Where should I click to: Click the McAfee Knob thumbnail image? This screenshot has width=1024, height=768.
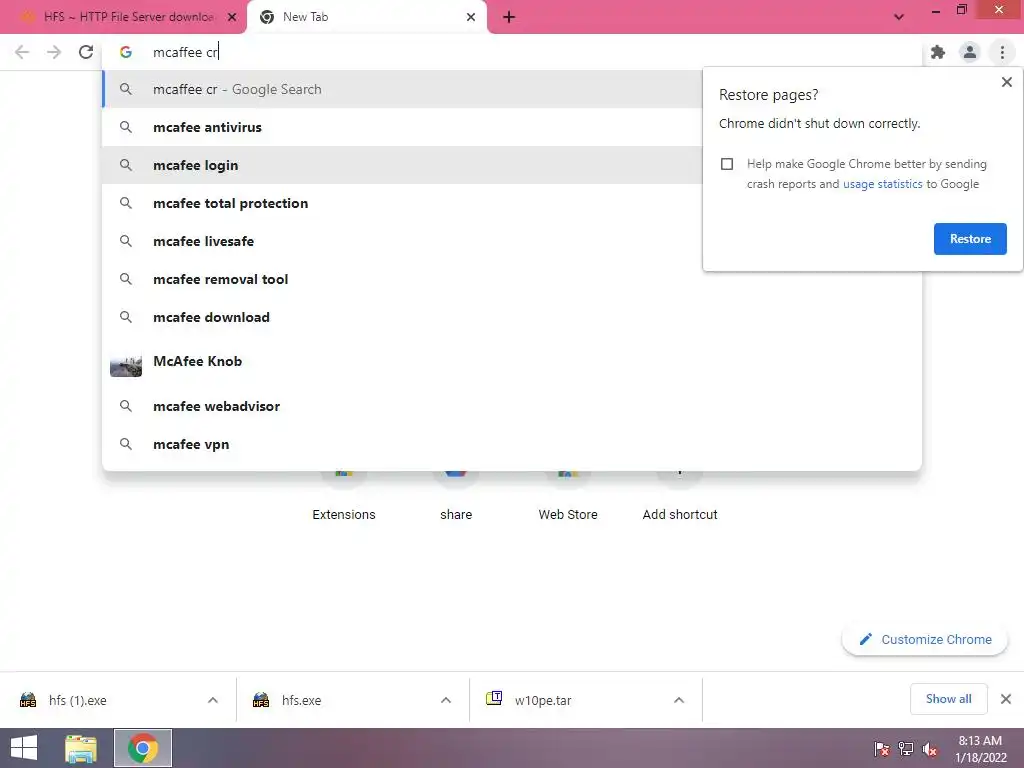pos(125,366)
